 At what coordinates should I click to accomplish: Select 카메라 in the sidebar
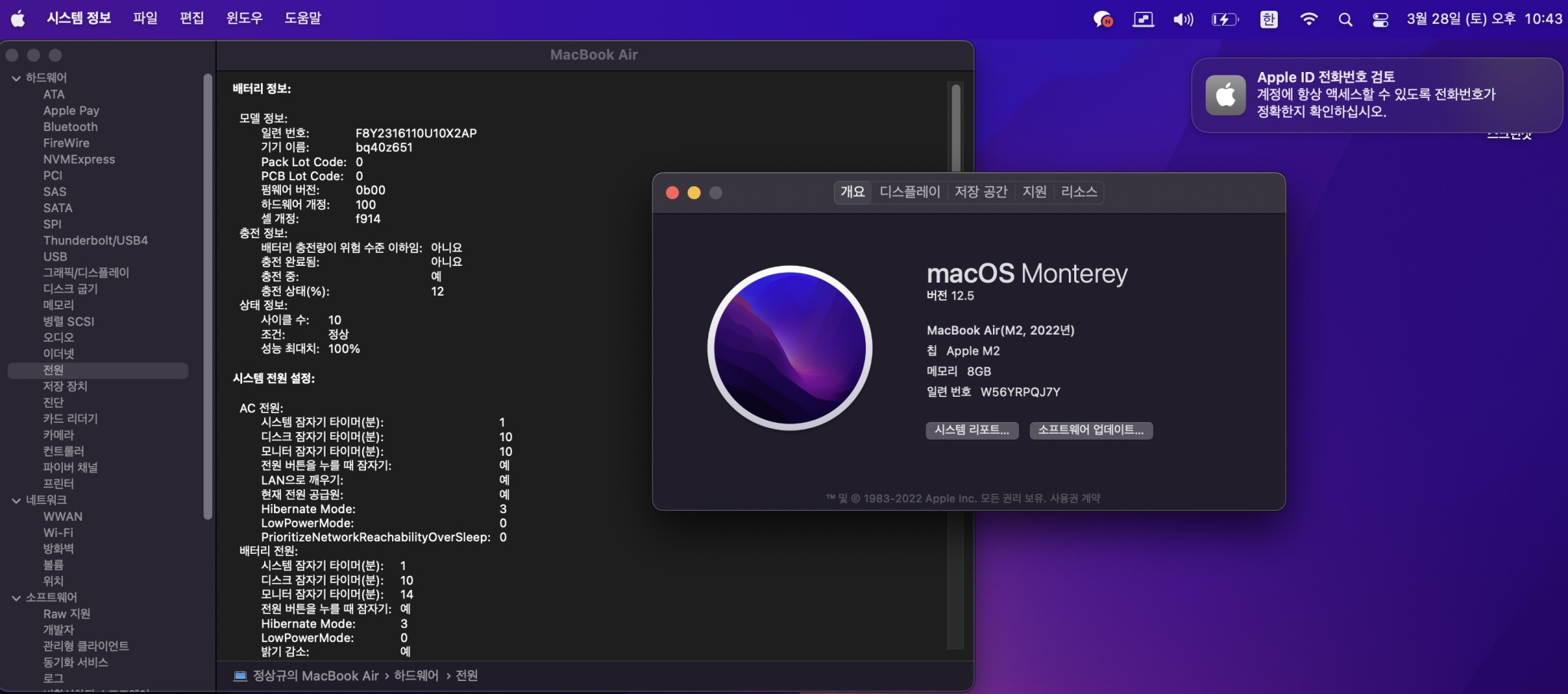(x=58, y=435)
